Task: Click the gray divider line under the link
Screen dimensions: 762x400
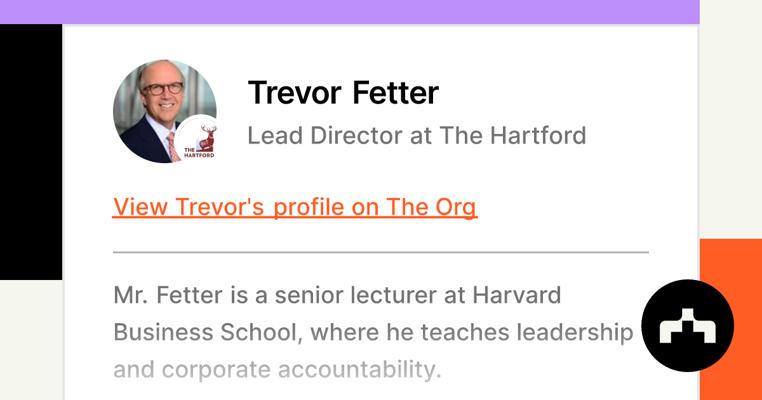Action: (x=380, y=252)
